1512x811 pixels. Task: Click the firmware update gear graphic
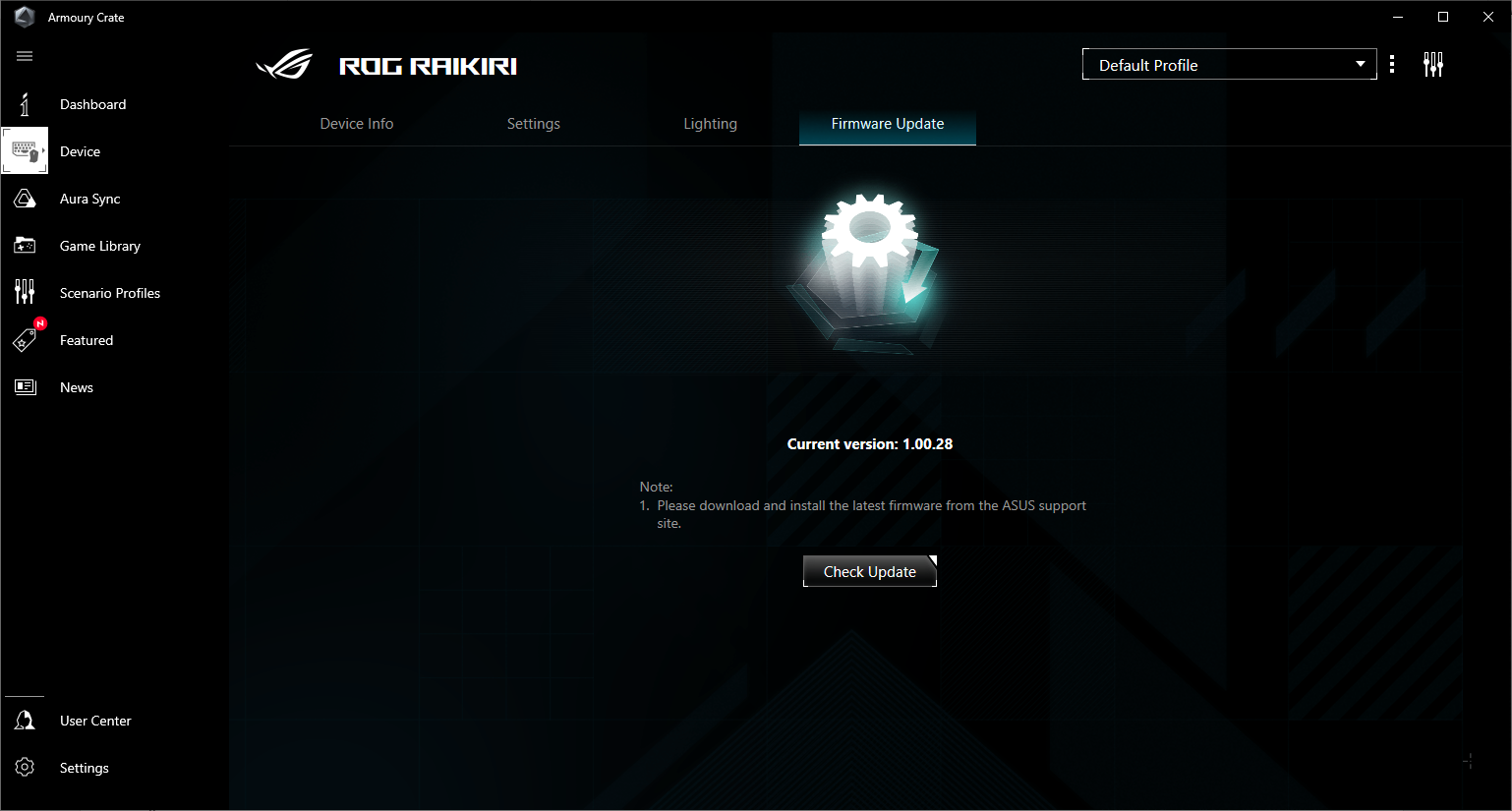pos(865,273)
